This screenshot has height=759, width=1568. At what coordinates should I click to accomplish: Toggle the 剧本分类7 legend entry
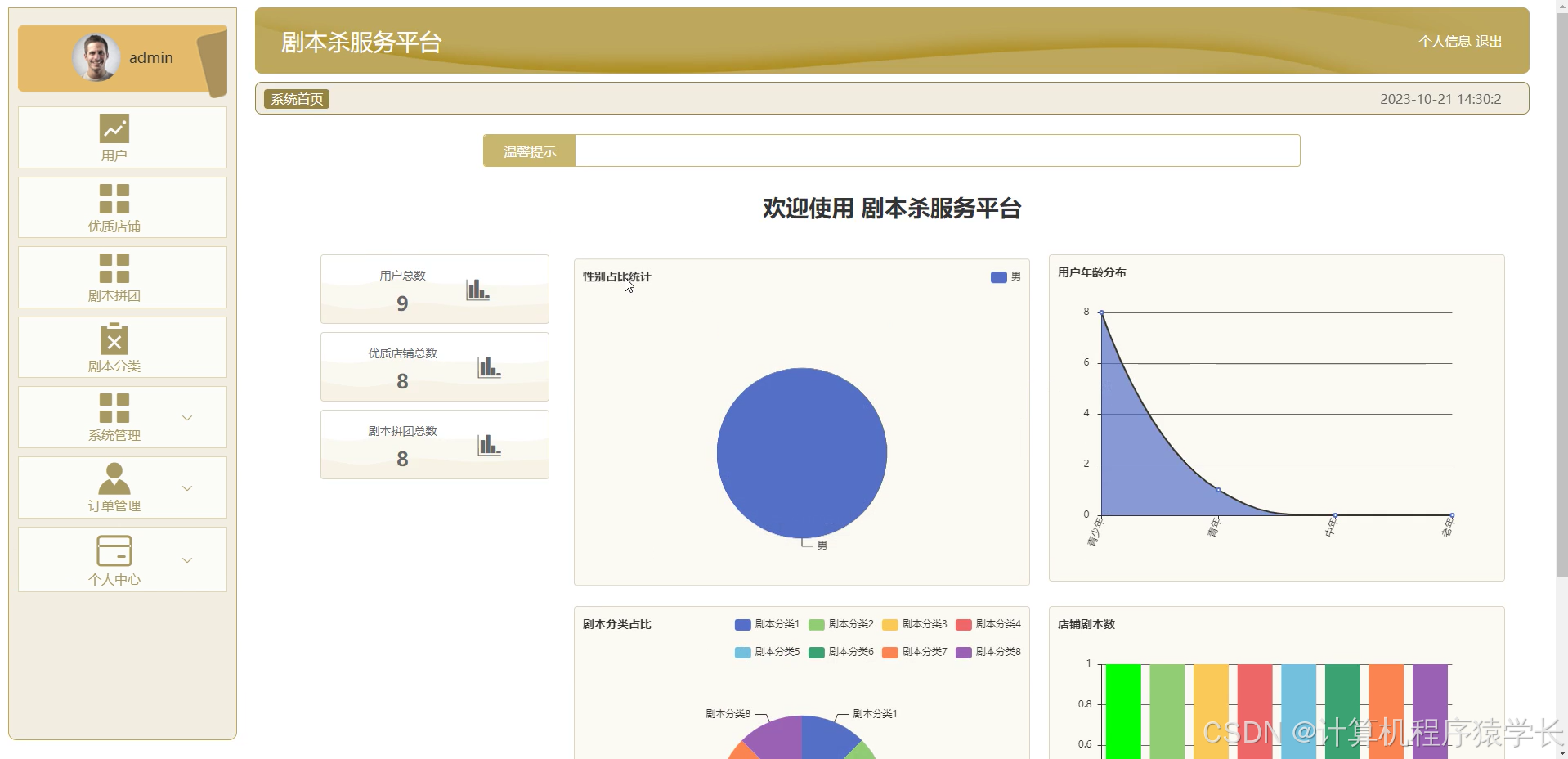[914, 652]
